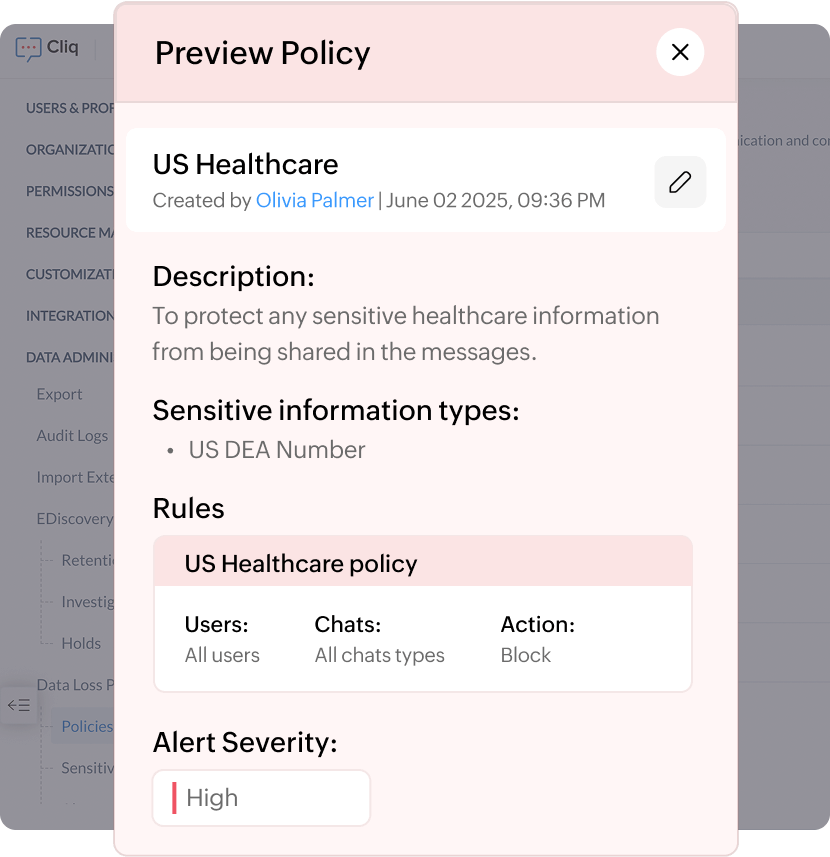This screenshot has height=857, width=830.
Task: Open Audit Logs from the sidebar
Action: [72, 435]
